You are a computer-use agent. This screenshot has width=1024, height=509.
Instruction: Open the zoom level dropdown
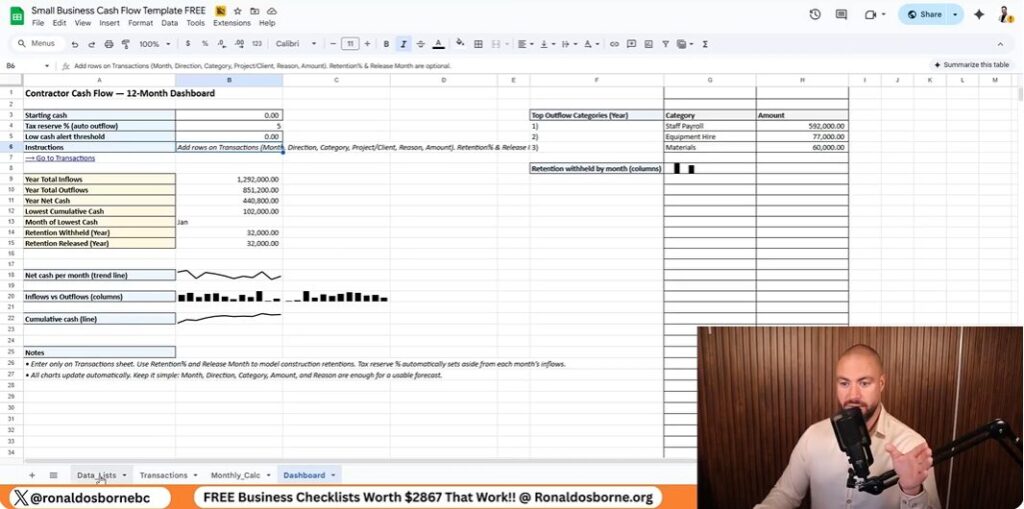(153, 44)
